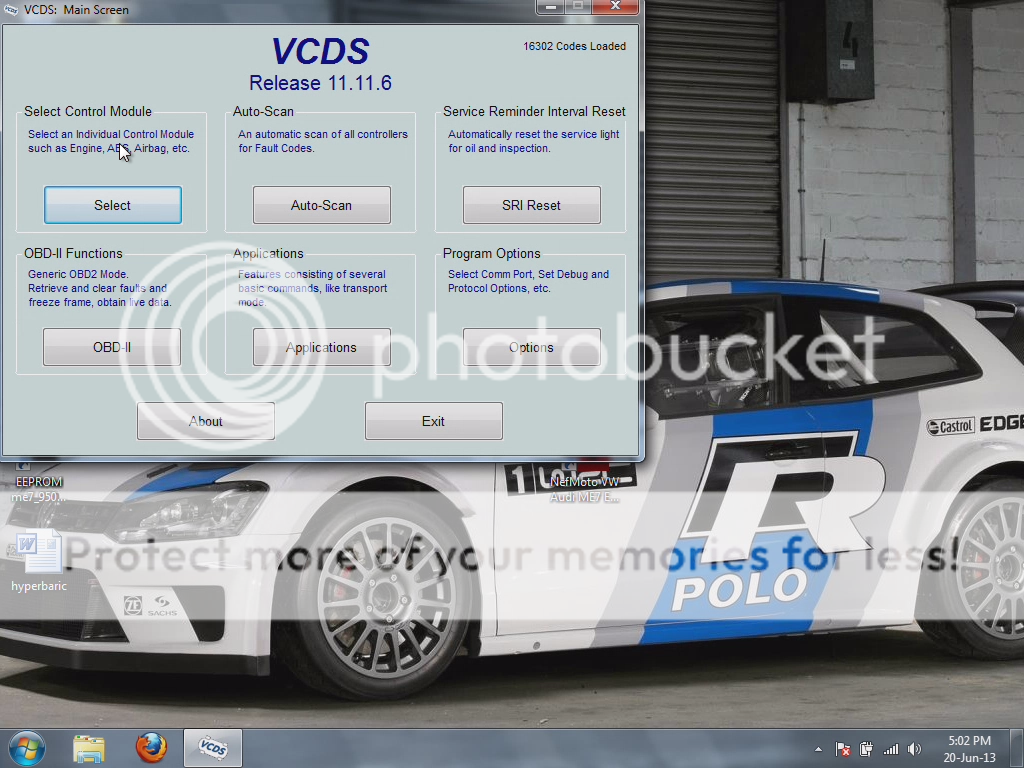Image resolution: width=1024 pixels, height=768 pixels.
Task: Open the Action Center flag icon
Action: (x=843, y=748)
